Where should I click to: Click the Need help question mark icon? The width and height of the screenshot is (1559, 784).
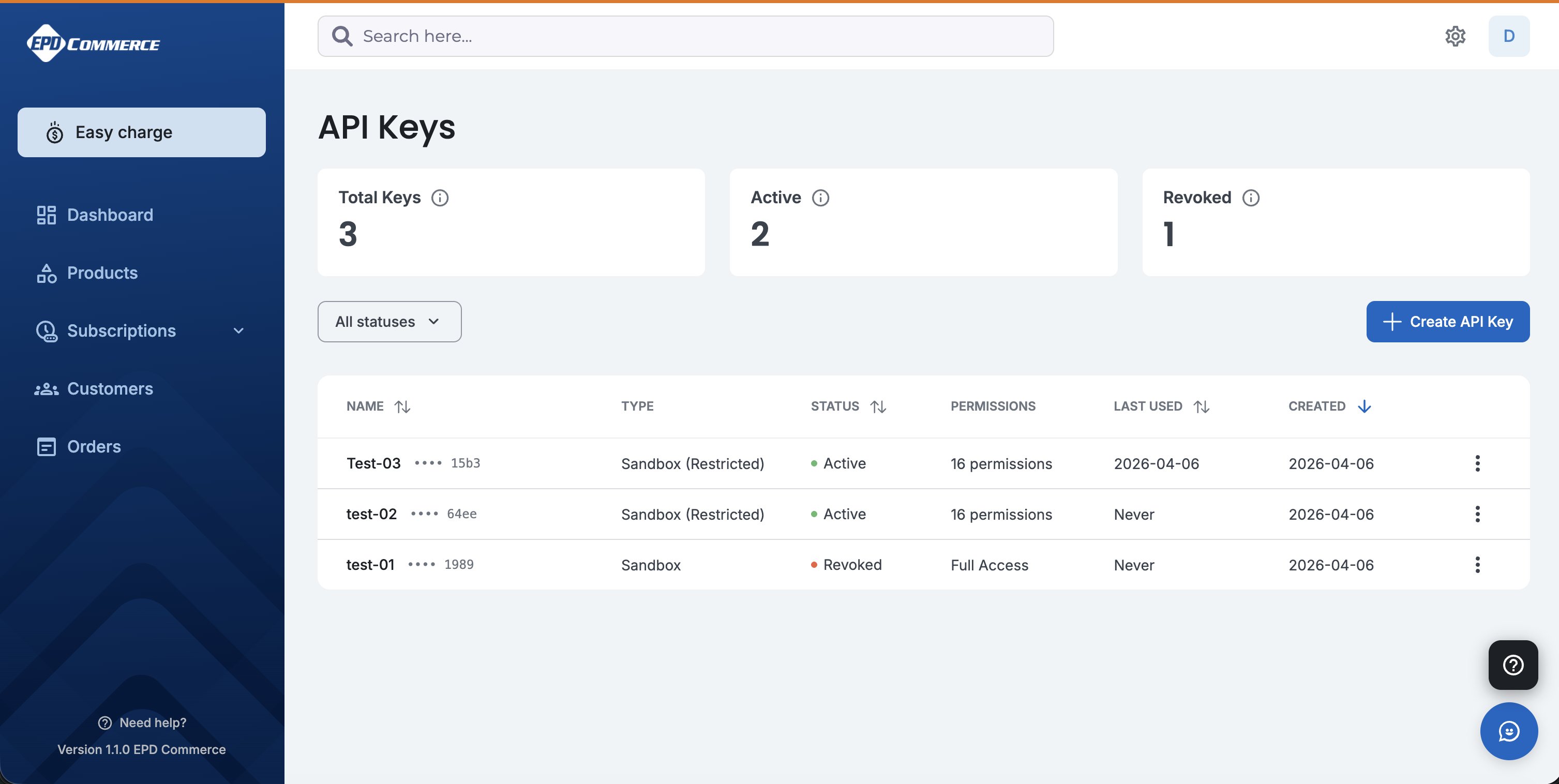click(x=104, y=723)
